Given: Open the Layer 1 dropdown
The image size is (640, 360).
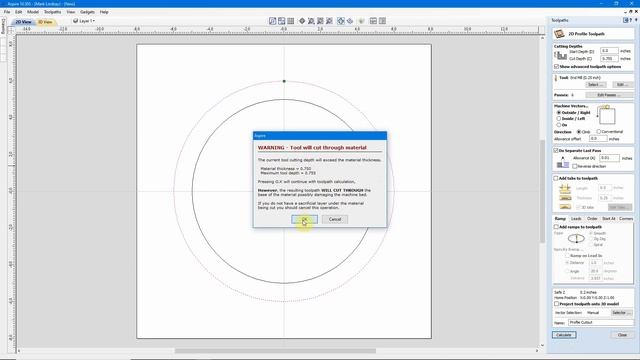Looking at the screenshot, I should [84, 21].
